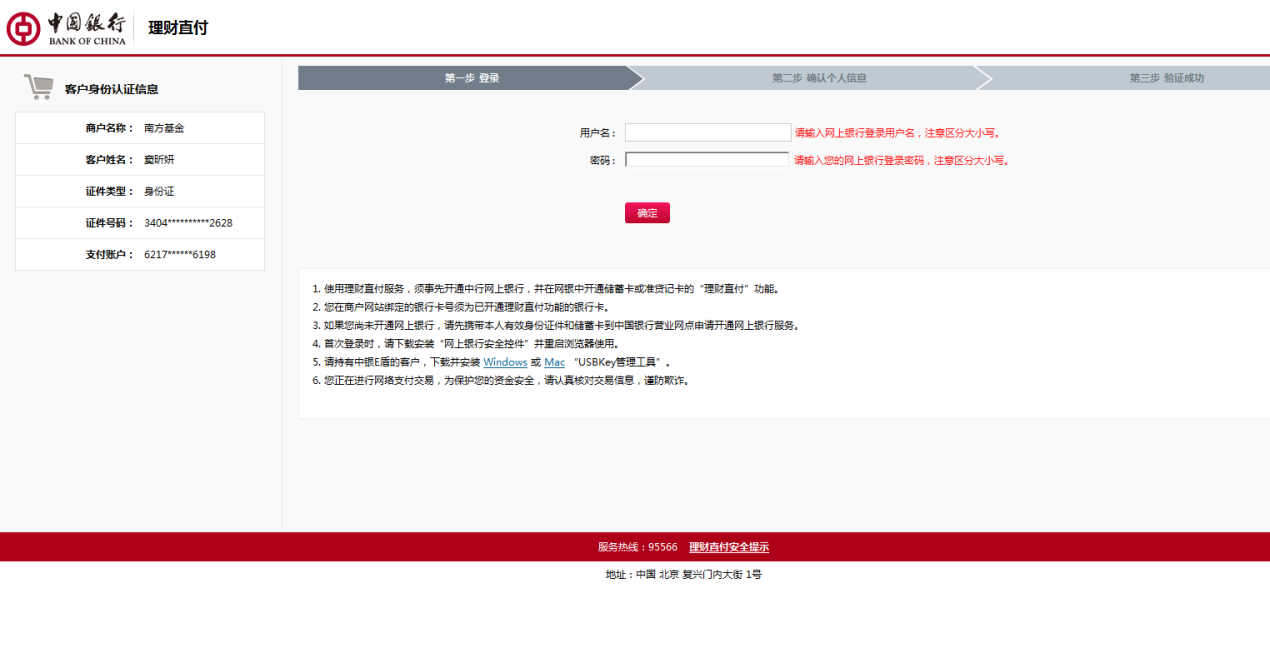This screenshot has width=1270, height=648.
Task: Click the 密码 input field
Action: tap(707, 160)
